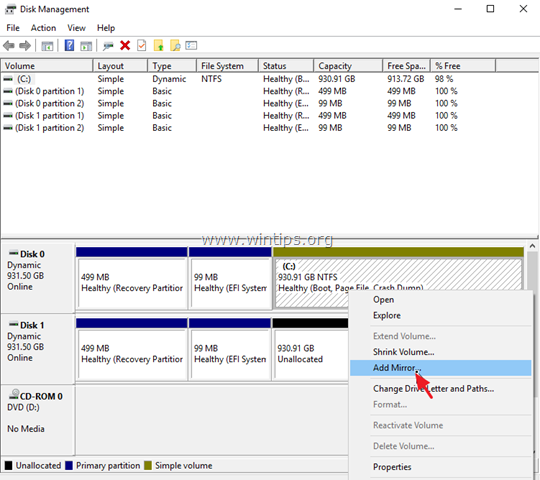Click the greyed-out Delete Volume entry

pyautogui.click(x=440, y=446)
